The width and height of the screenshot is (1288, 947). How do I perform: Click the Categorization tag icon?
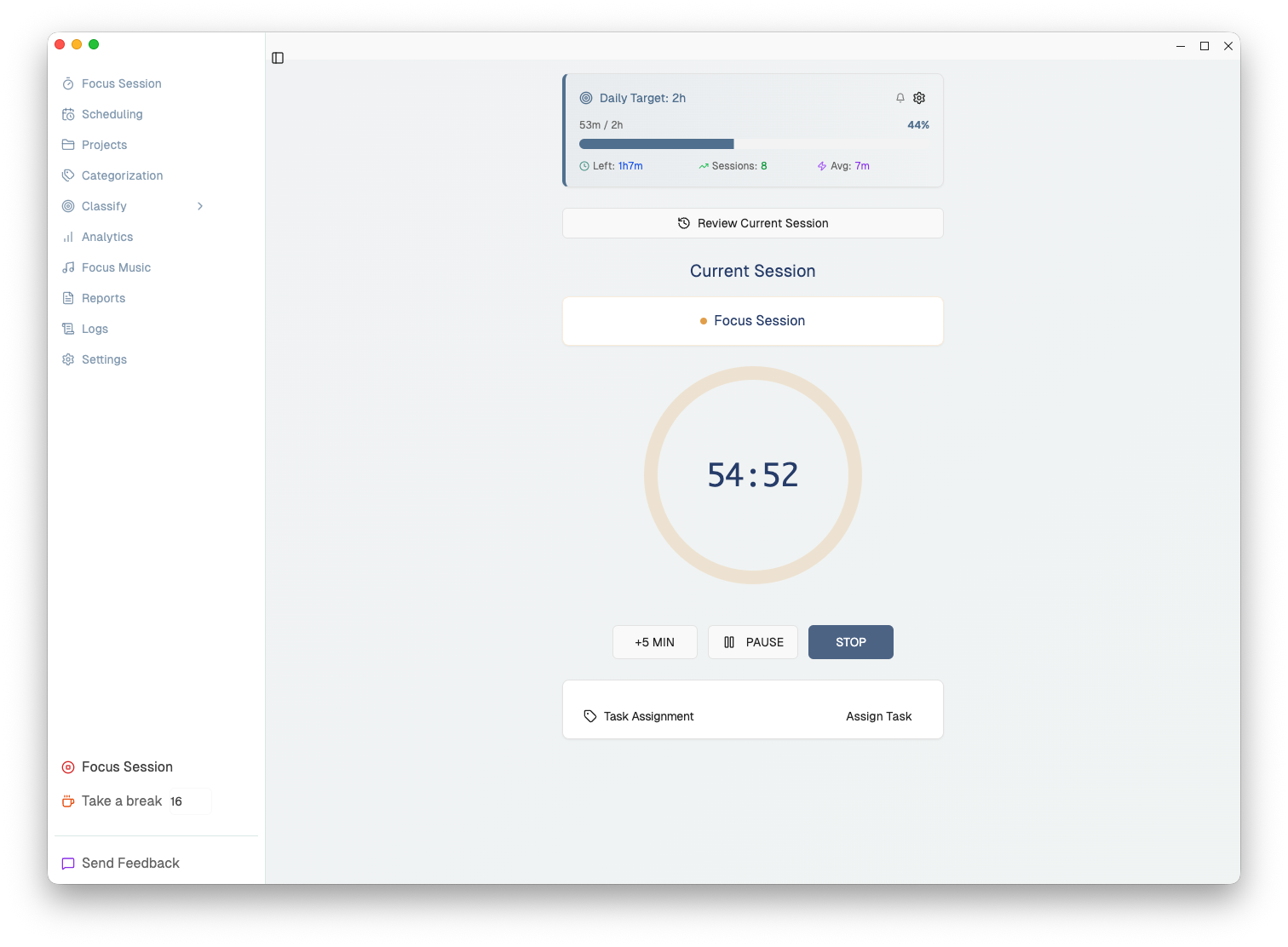coord(68,175)
